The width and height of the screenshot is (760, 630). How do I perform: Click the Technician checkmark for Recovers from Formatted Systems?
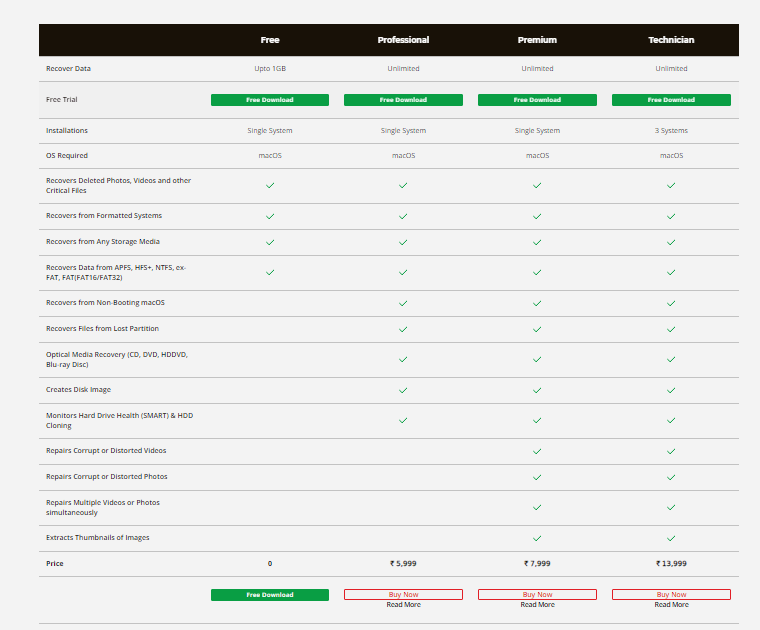click(x=671, y=217)
